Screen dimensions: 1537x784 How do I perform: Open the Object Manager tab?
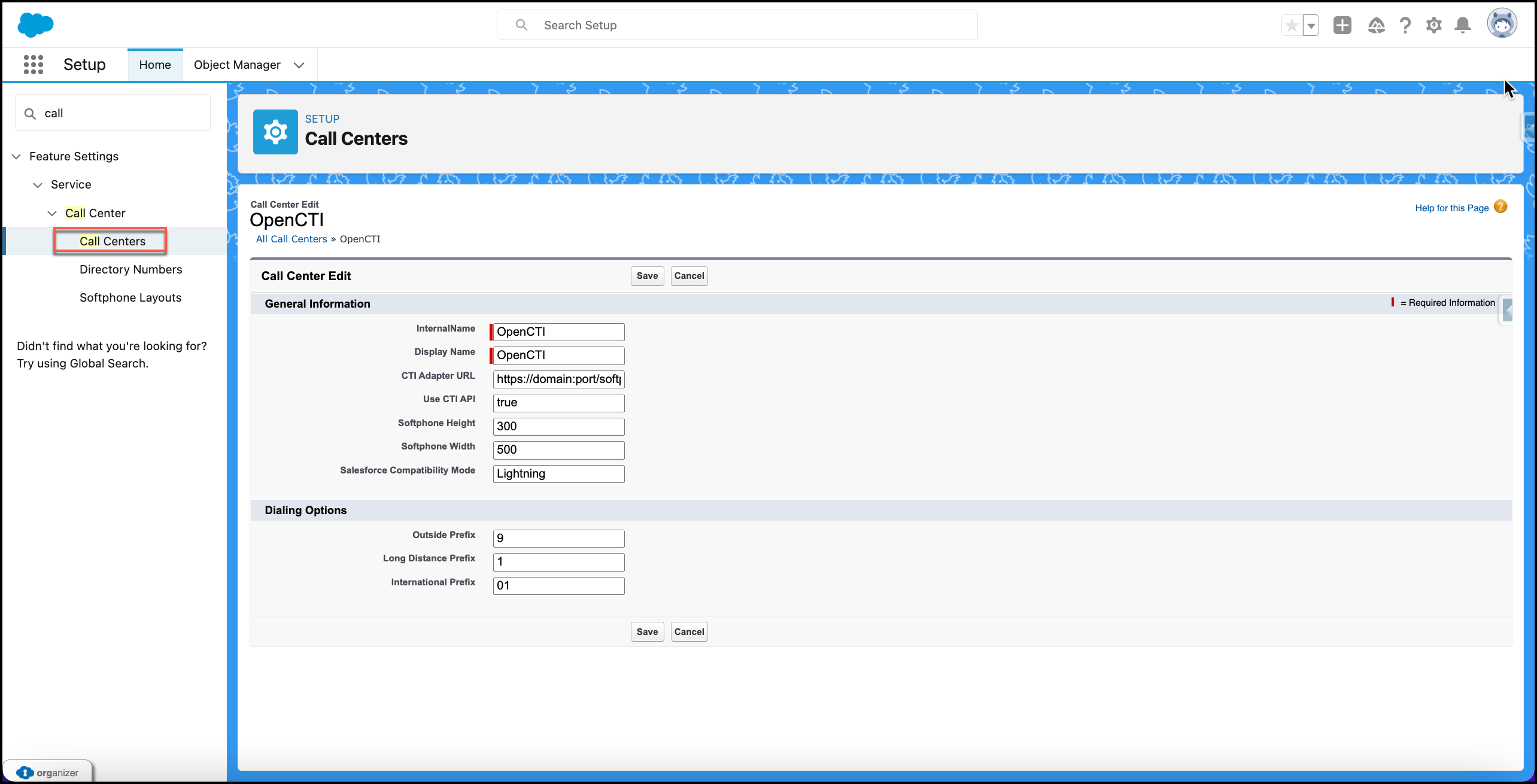237,65
